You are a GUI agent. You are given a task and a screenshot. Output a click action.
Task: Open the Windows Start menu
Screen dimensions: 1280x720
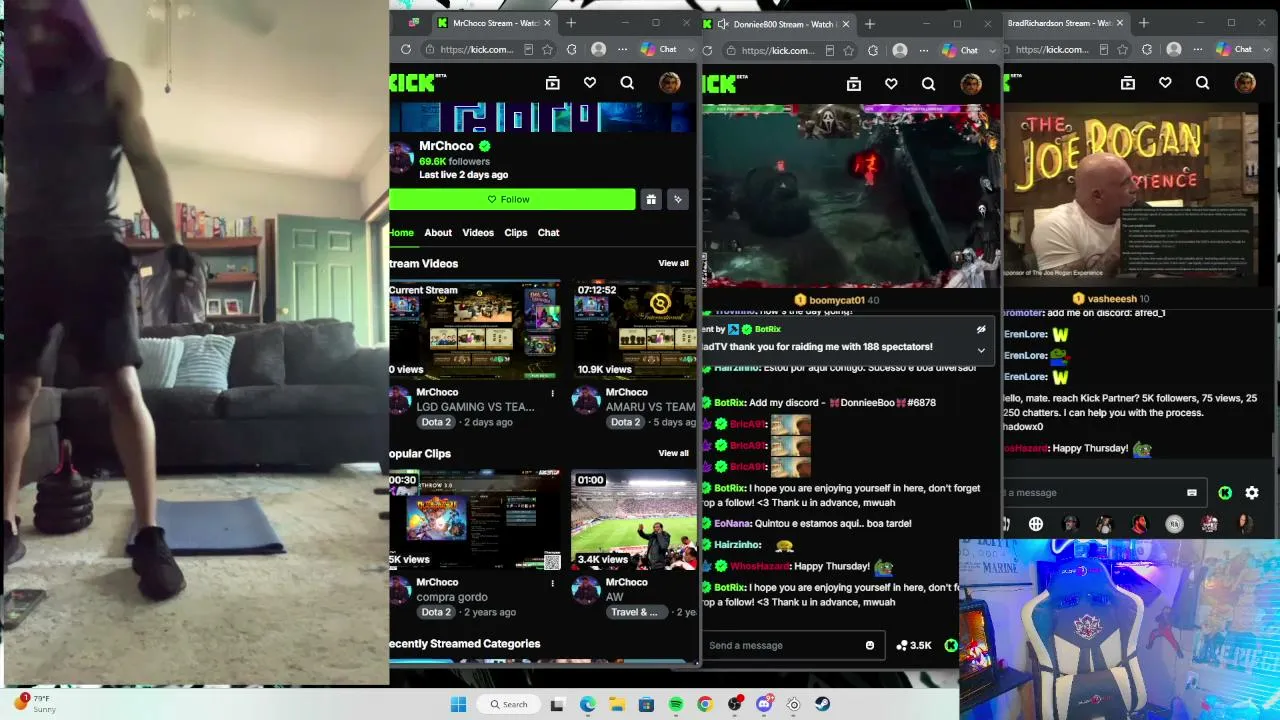(458, 704)
